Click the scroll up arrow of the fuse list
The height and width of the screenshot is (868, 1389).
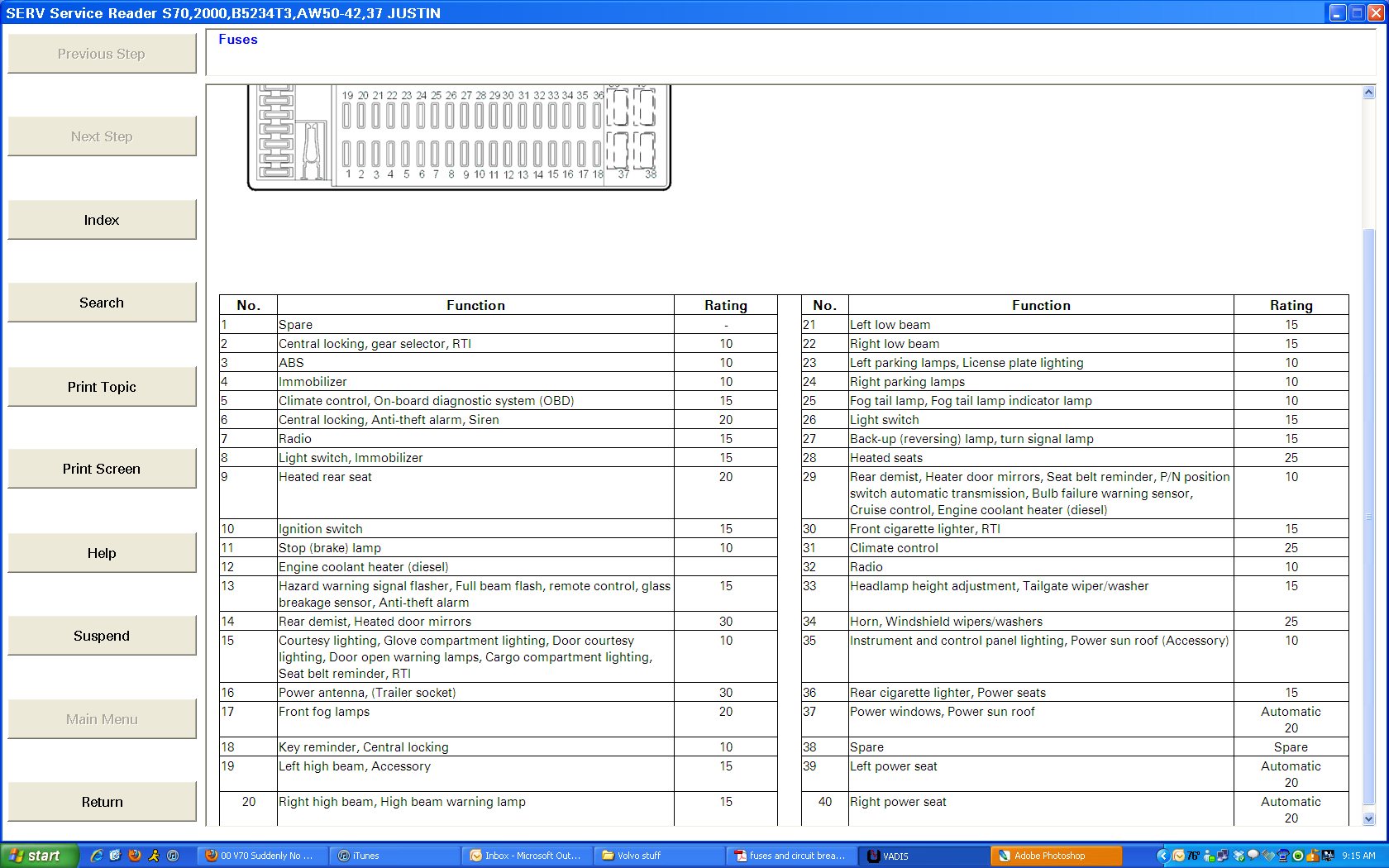click(1368, 93)
